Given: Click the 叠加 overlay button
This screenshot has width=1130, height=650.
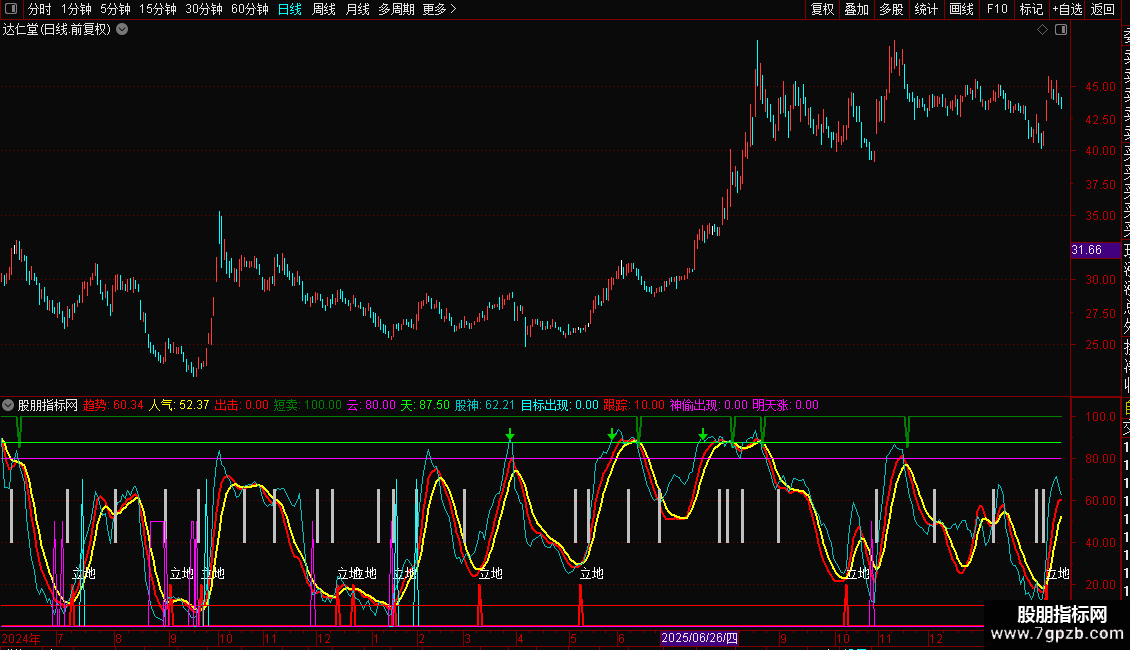Looking at the screenshot, I should tap(856, 9).
